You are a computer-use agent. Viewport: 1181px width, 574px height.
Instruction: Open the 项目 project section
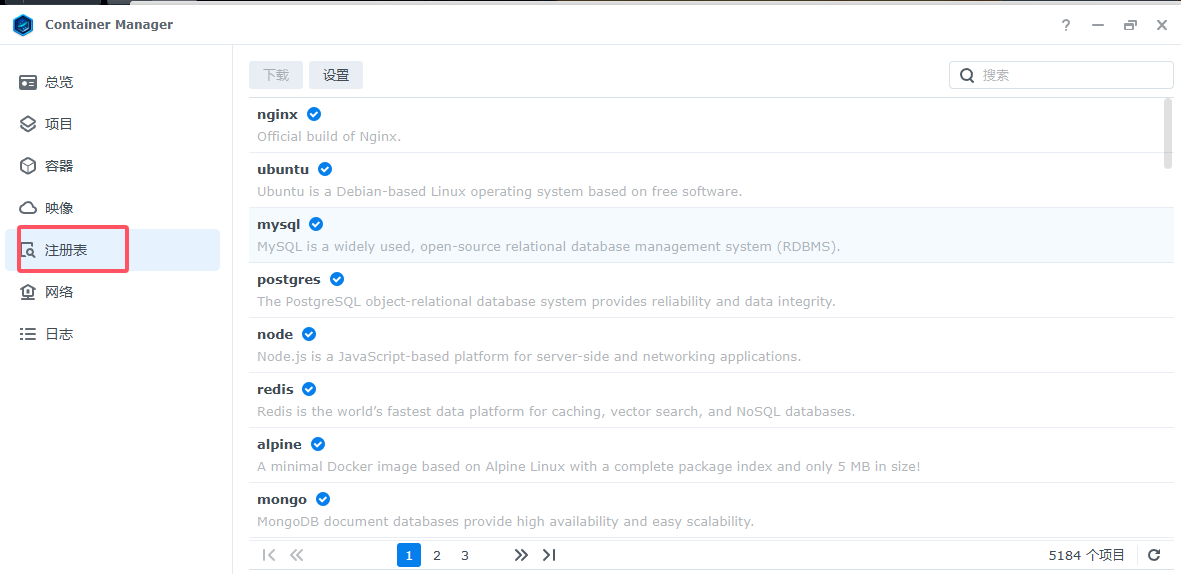pos(112,124)
